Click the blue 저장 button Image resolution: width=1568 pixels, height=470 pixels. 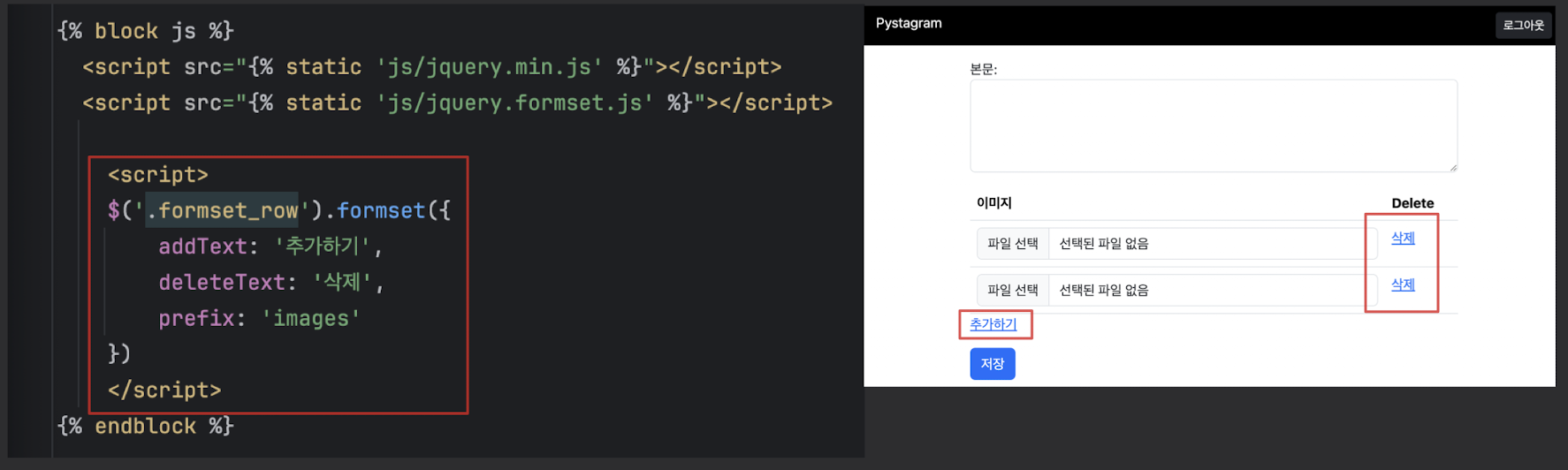pyautogui.click(x=993, y=364)
